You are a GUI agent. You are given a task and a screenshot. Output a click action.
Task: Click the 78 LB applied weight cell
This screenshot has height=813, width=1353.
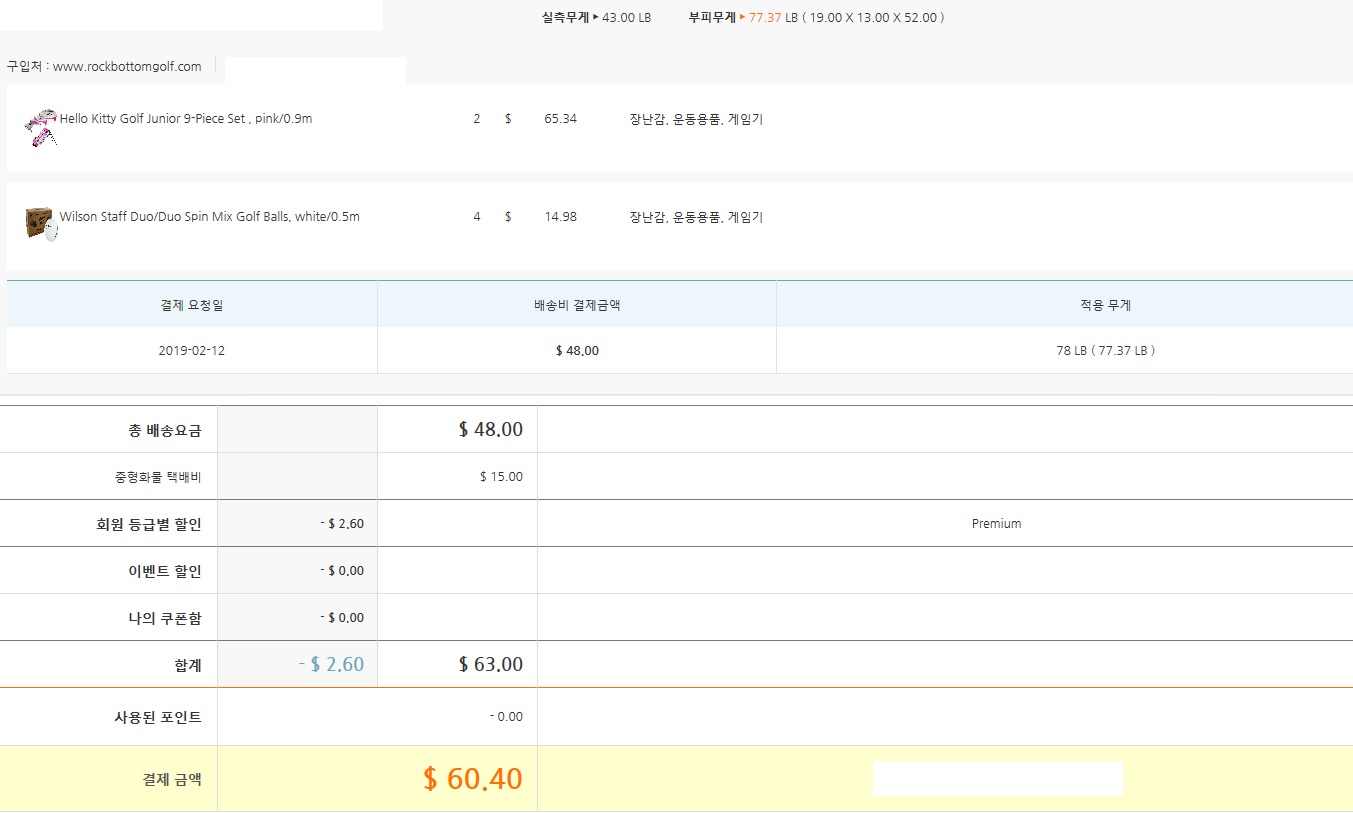point(1105,351)
